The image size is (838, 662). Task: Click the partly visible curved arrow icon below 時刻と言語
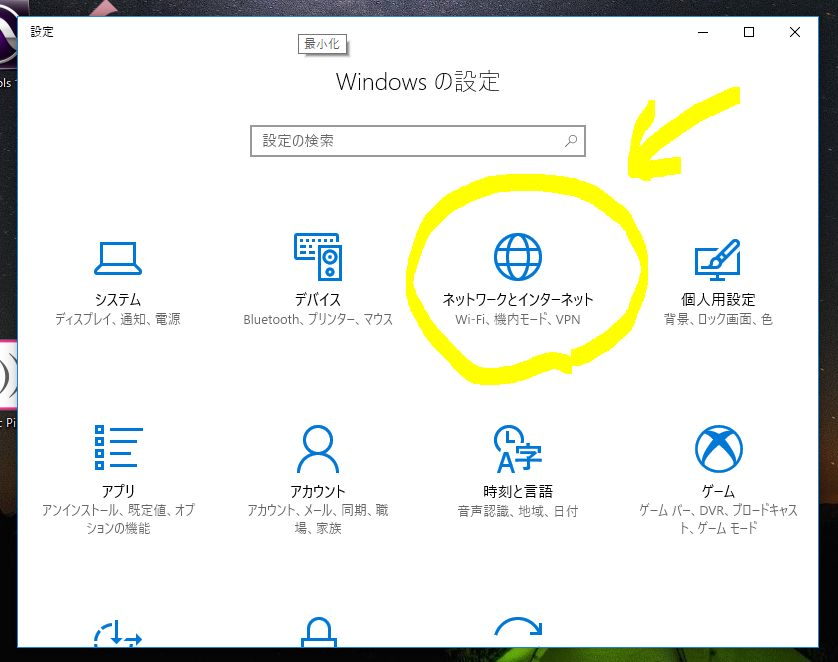coord(518,628)
